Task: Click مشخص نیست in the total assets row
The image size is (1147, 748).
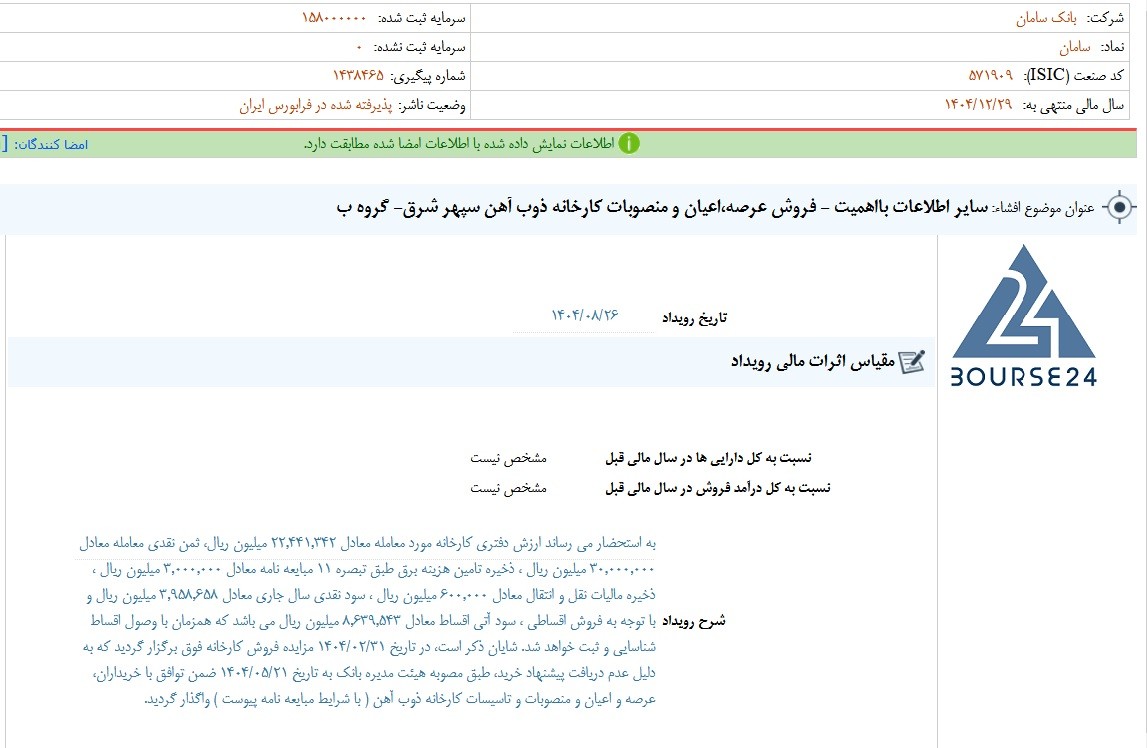Action: click(x=508, y=458)
